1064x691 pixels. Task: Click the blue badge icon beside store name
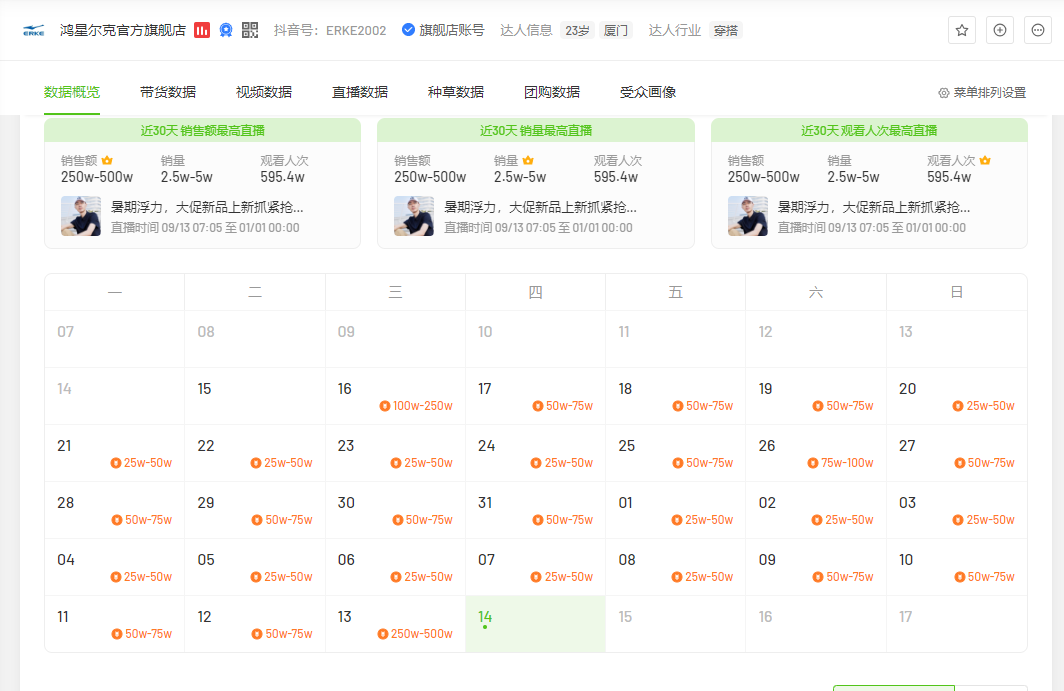226,30
